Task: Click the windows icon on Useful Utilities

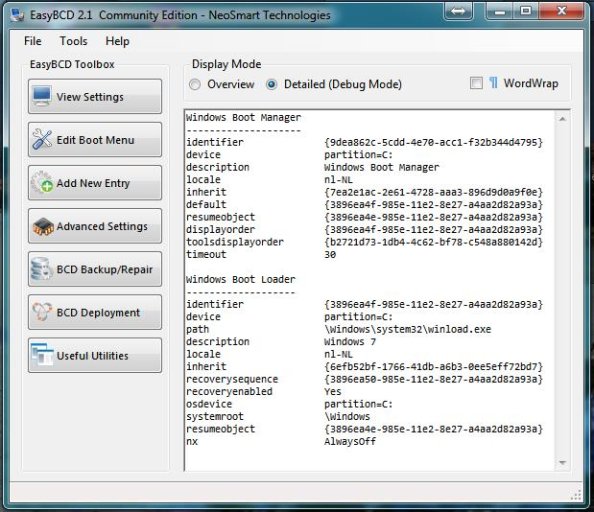Action: tap(42, 354)
